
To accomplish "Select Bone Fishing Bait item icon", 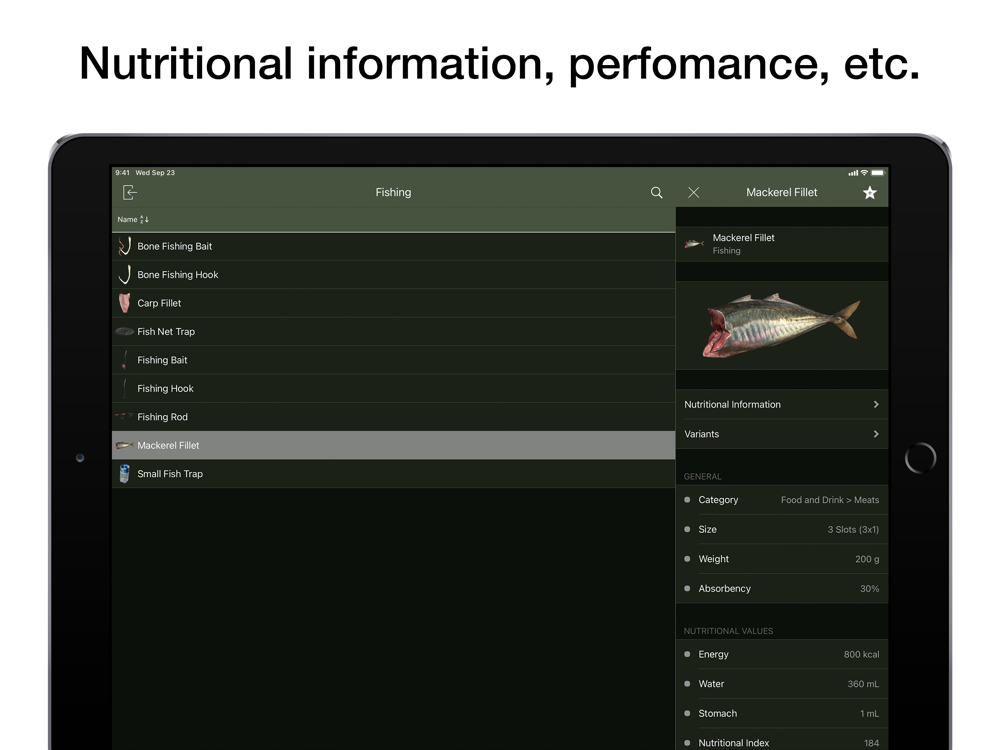I will click(x=124, y=246).
